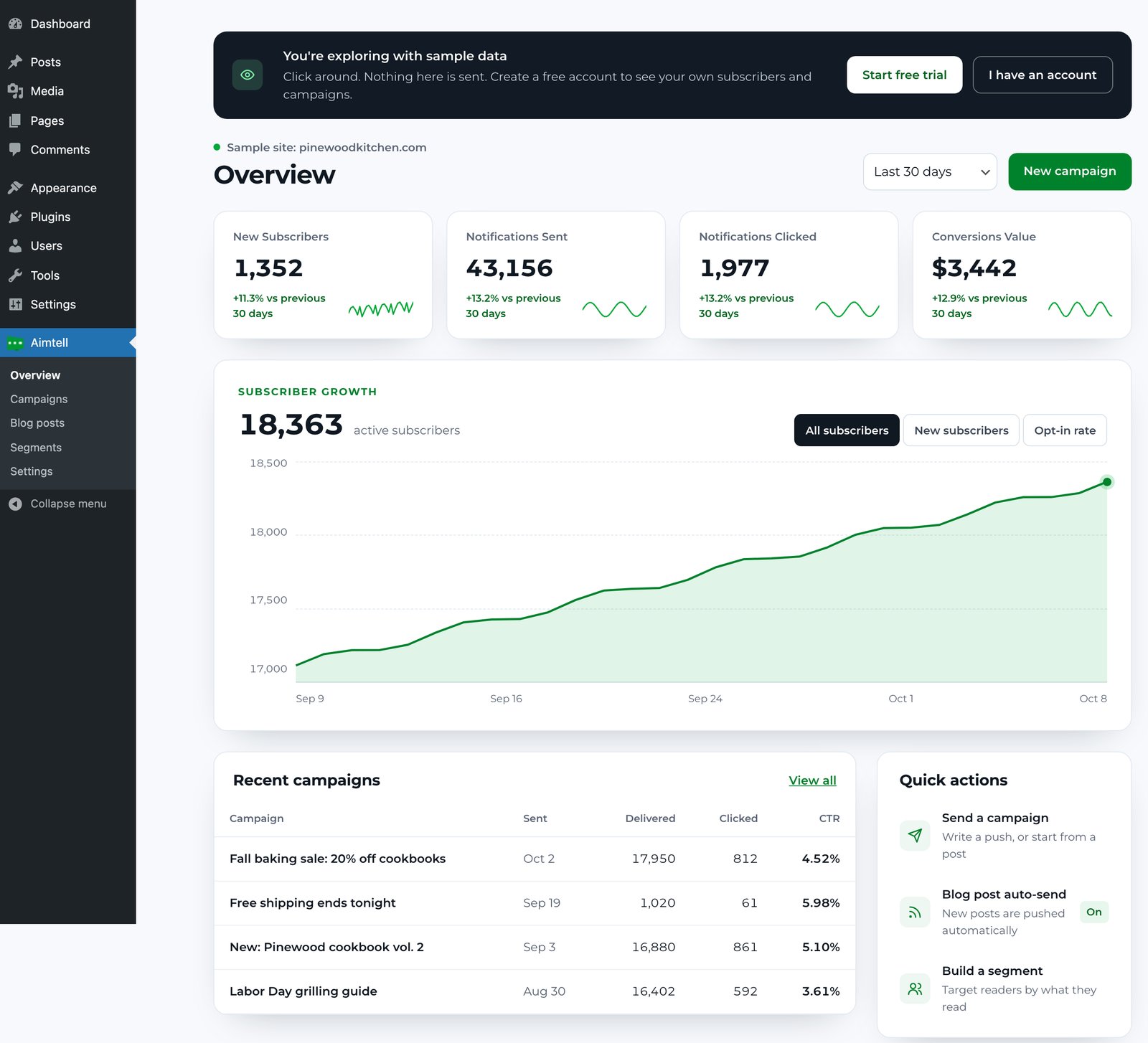1148x1043 pixels.
Task: Open the Build a segment quick action
Action: click(x=1004, y=988)
